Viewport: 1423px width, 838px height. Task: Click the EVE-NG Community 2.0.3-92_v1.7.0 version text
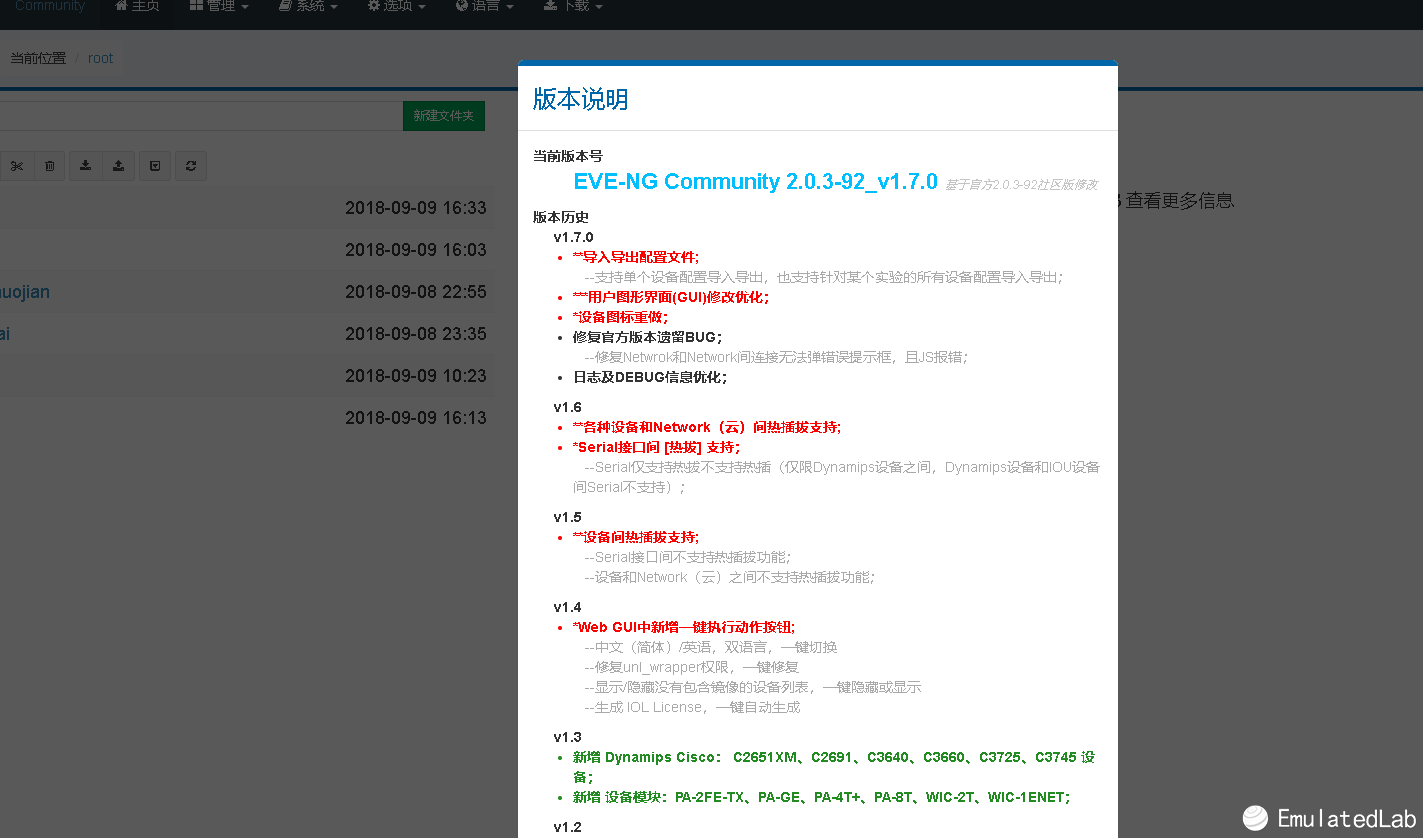(755, 182)
